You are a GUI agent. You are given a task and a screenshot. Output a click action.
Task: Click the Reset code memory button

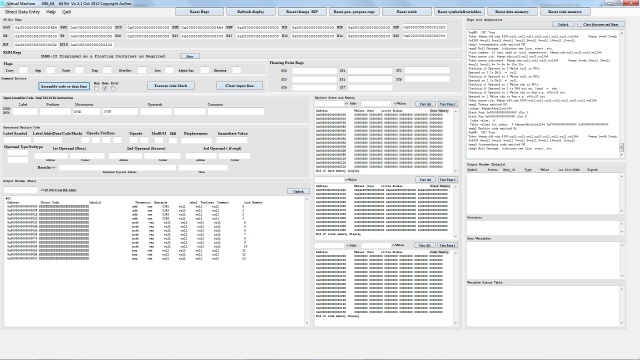565,12
